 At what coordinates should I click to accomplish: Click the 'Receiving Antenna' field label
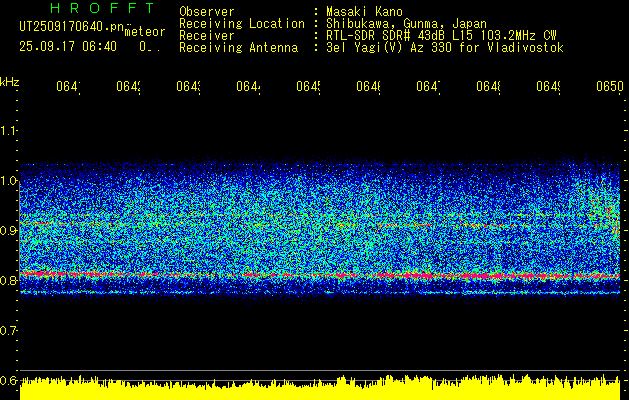point(238,48)
